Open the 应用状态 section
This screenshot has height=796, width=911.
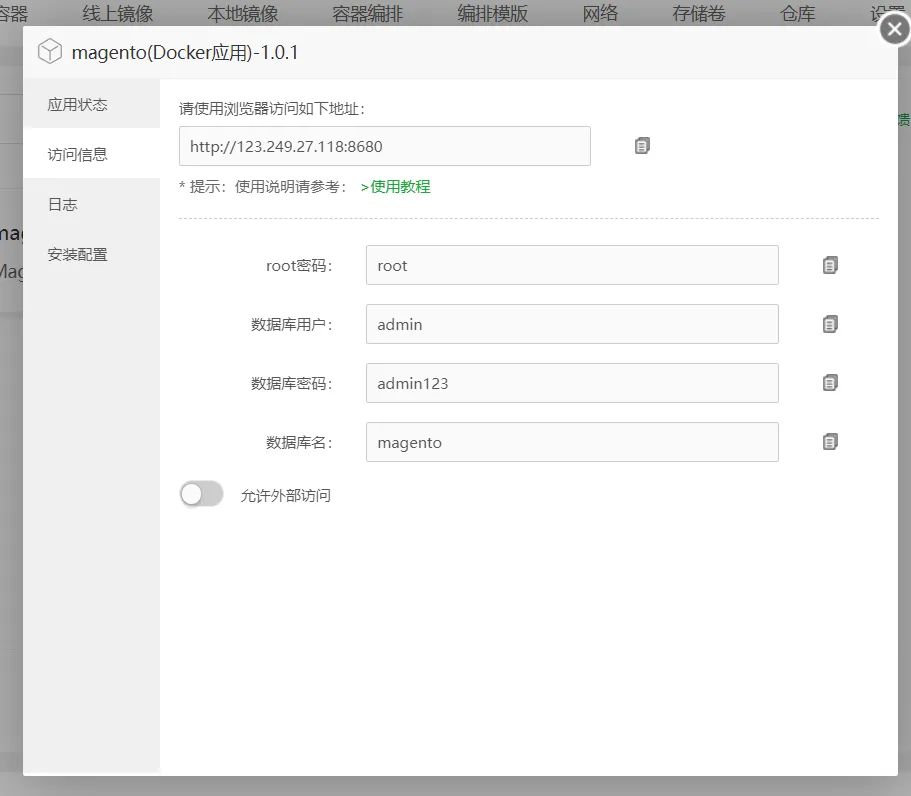[92, 104]
